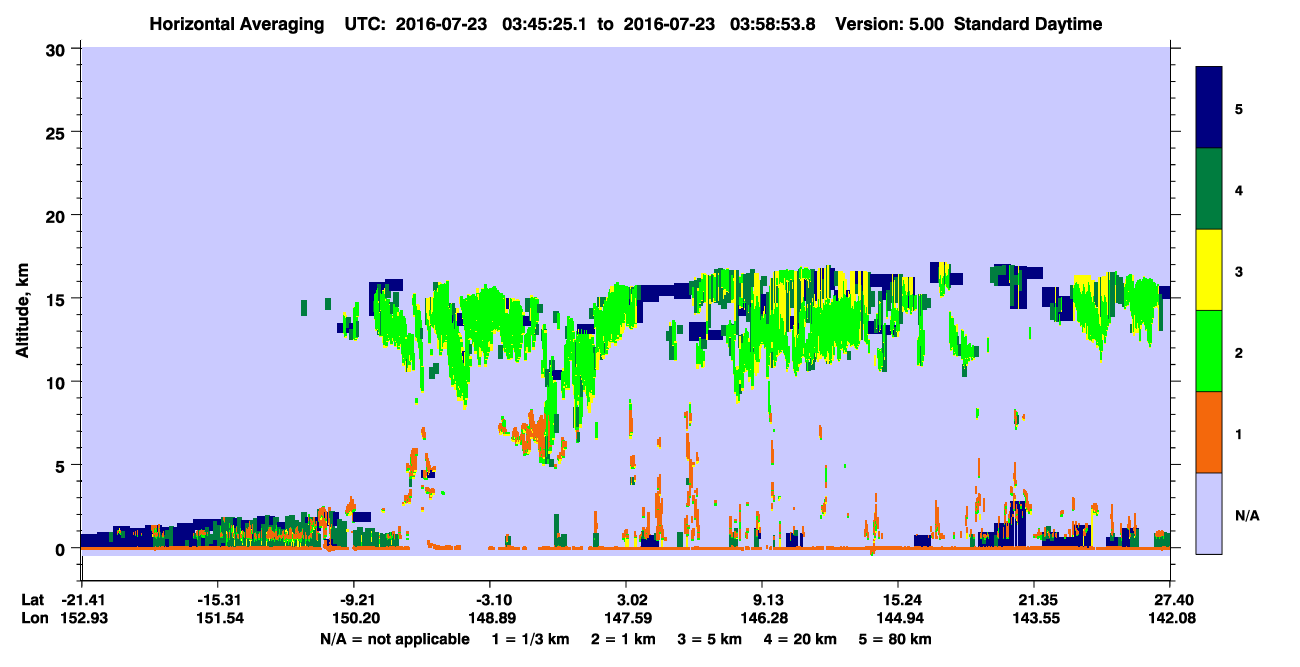The width and height of the screenshot is (1300, 667).
Task: Click the '3 = 5 km' legend text
Action: click(x=709, y=639)
